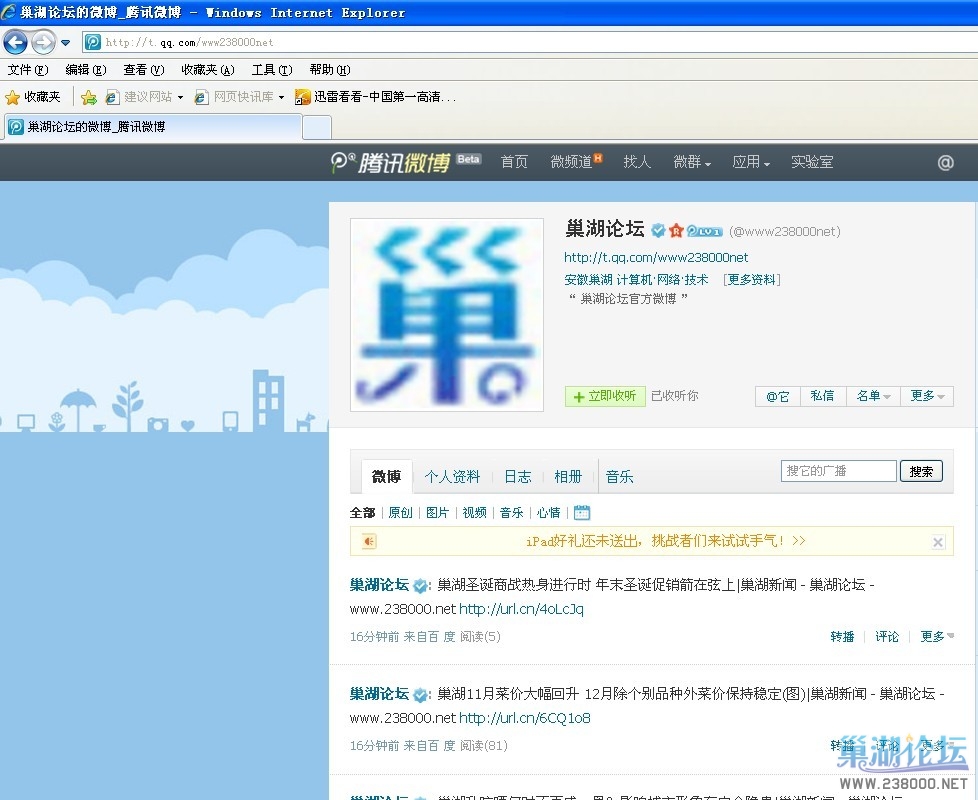Open the 迅雷看看 favorites link
This screenshot has height=800, width=978.
click(375, 97)
